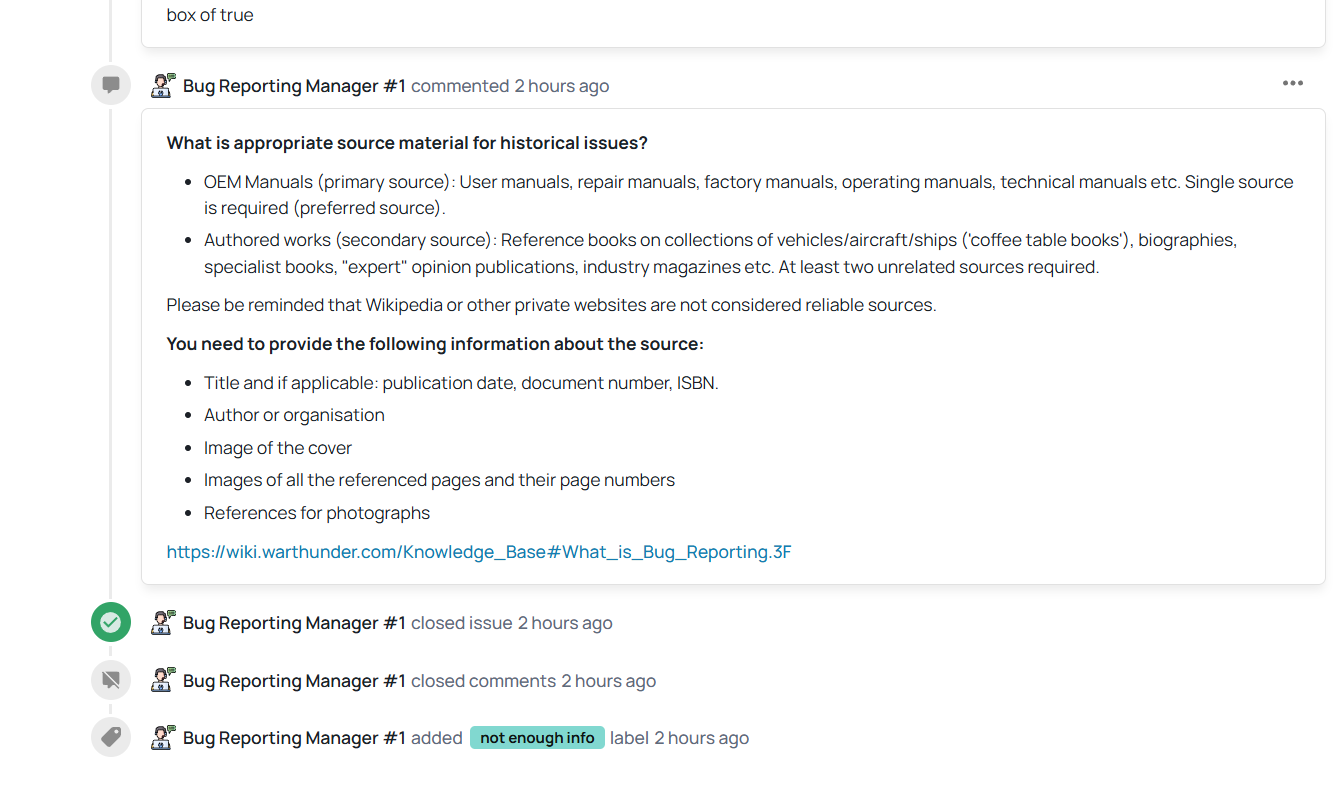Click the label event '2 hours ago' timestamp
Viewport: 1342px width, 786px height.
click(x=701, y=738)
